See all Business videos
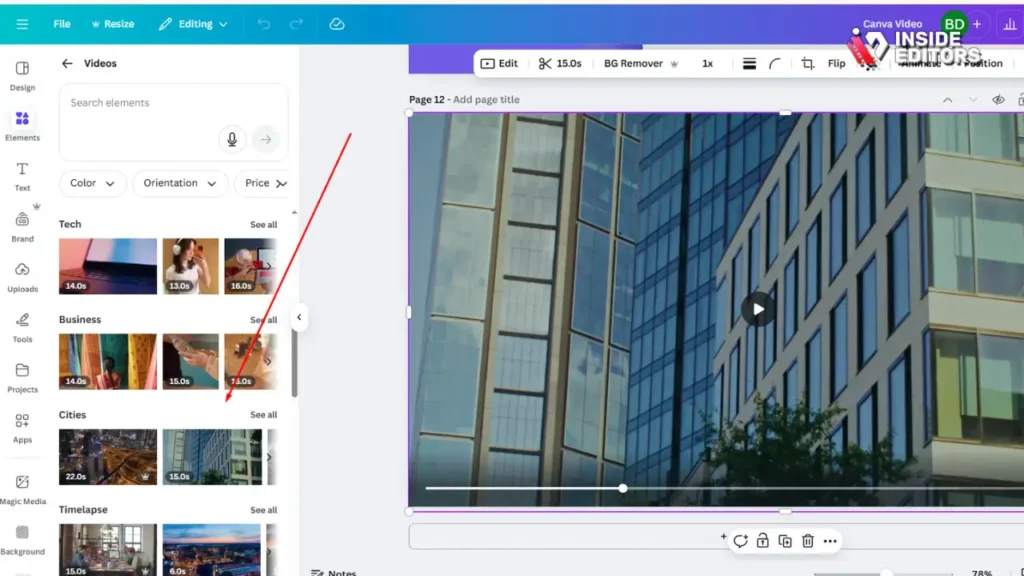The height and width of the screenshot is (576, 1024). (x=263, y=320)
